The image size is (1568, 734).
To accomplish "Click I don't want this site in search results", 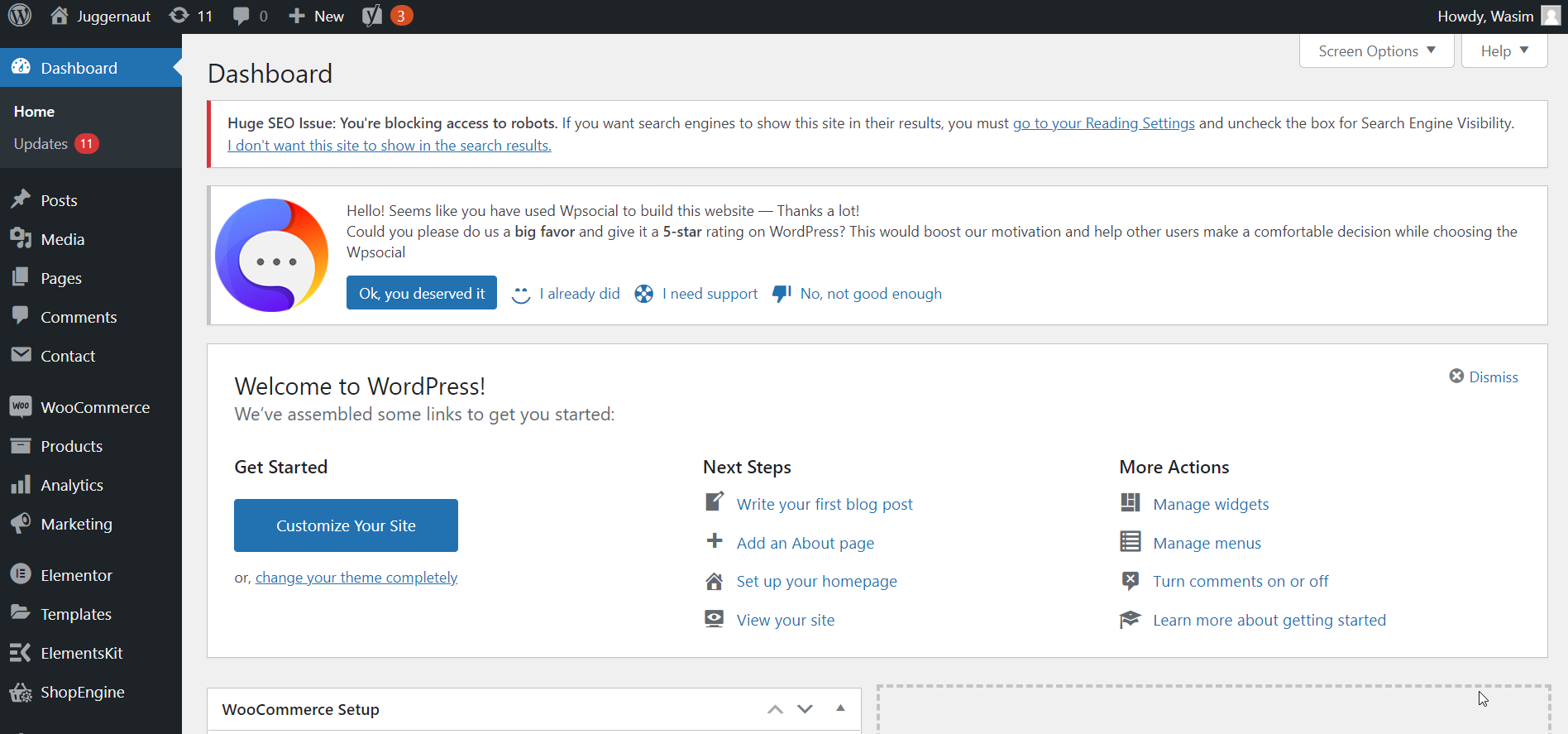I will click(x=390, y=146).
